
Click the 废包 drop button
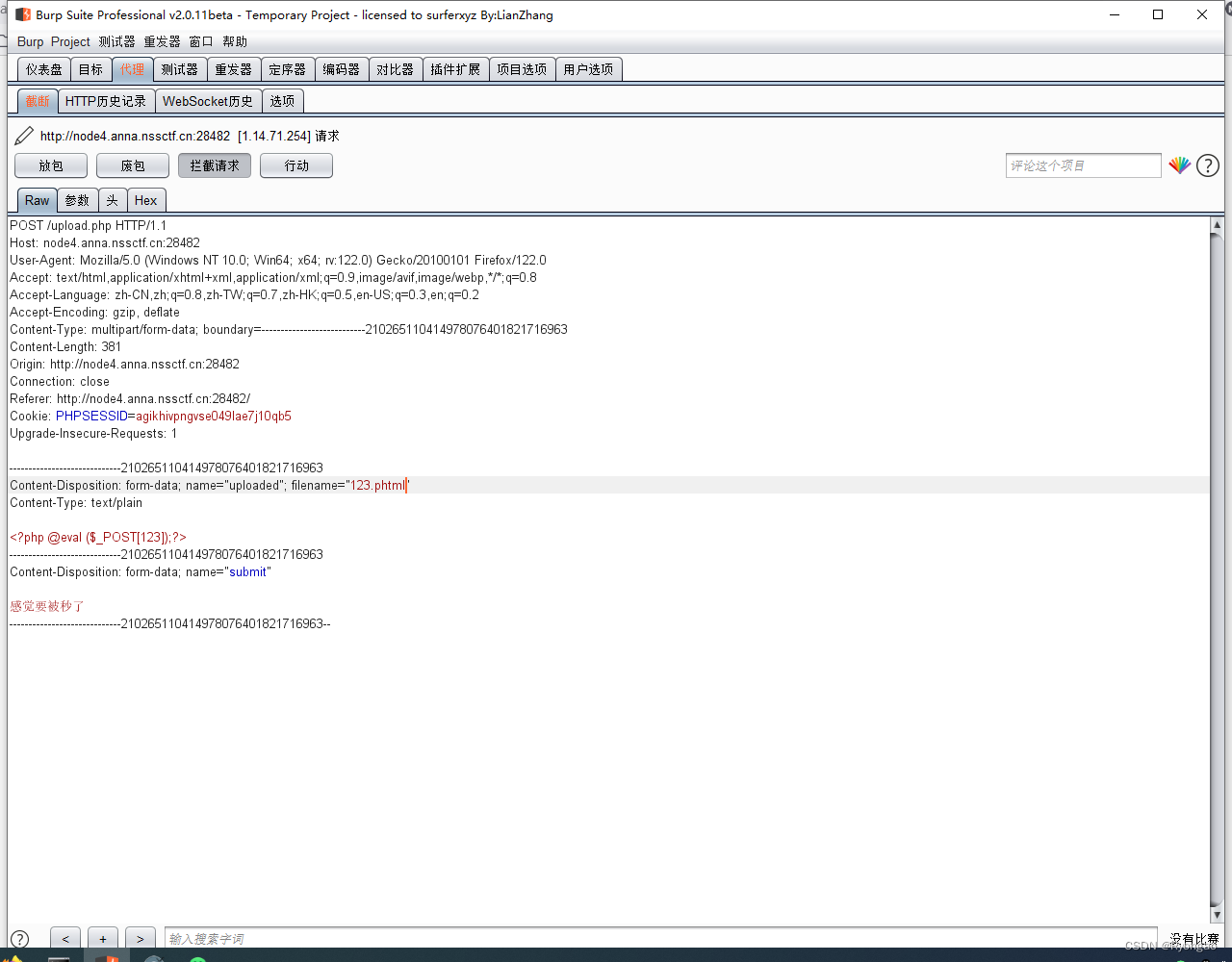coord(133,165)
